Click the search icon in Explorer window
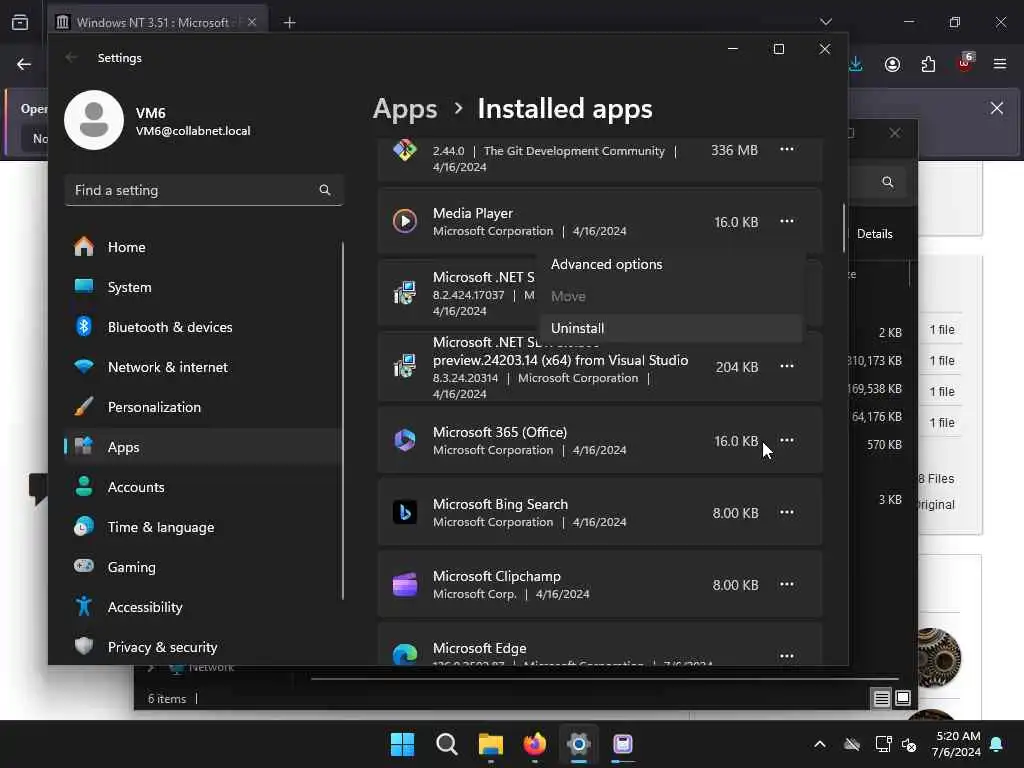This screenshot has height=768, width=1024. (x=888, y=182)
